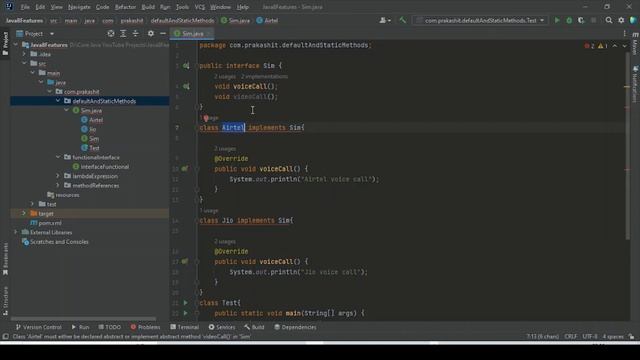Image resolution: width=640 pixels, height=360 pixels.
Task: Expand the lambdaExpression package
Action: point(58,176)
